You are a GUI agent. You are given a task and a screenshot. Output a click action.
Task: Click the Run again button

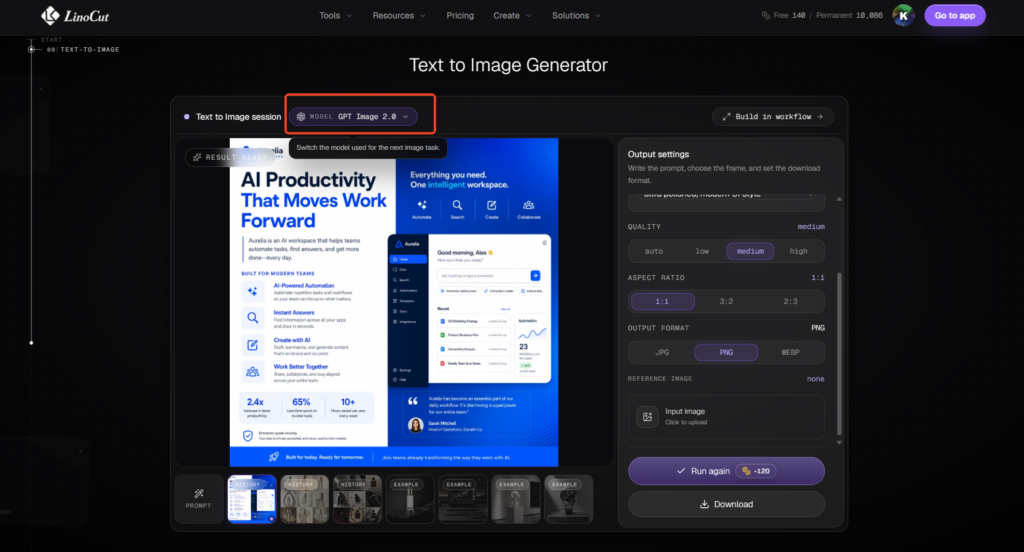point(726,471)
